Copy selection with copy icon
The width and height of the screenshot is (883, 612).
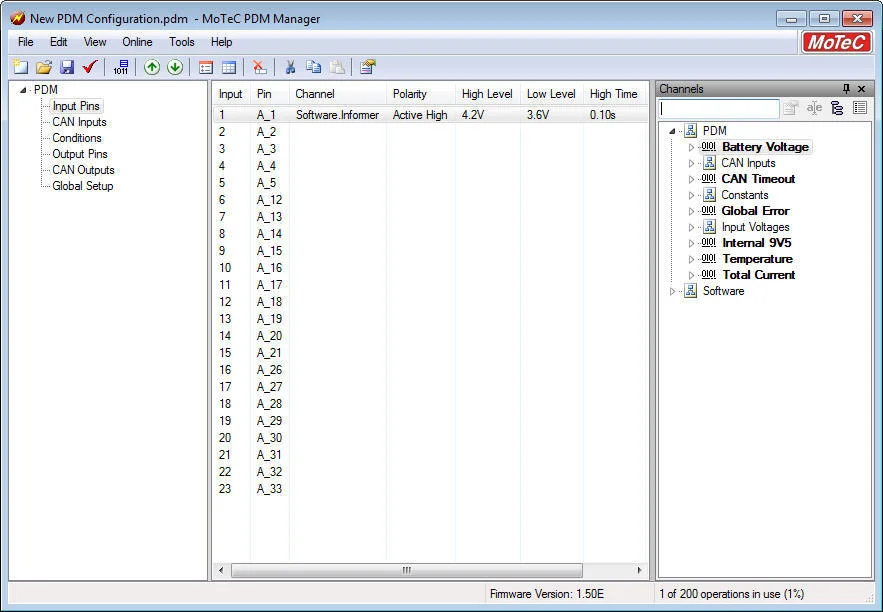[x=313, y=68]
